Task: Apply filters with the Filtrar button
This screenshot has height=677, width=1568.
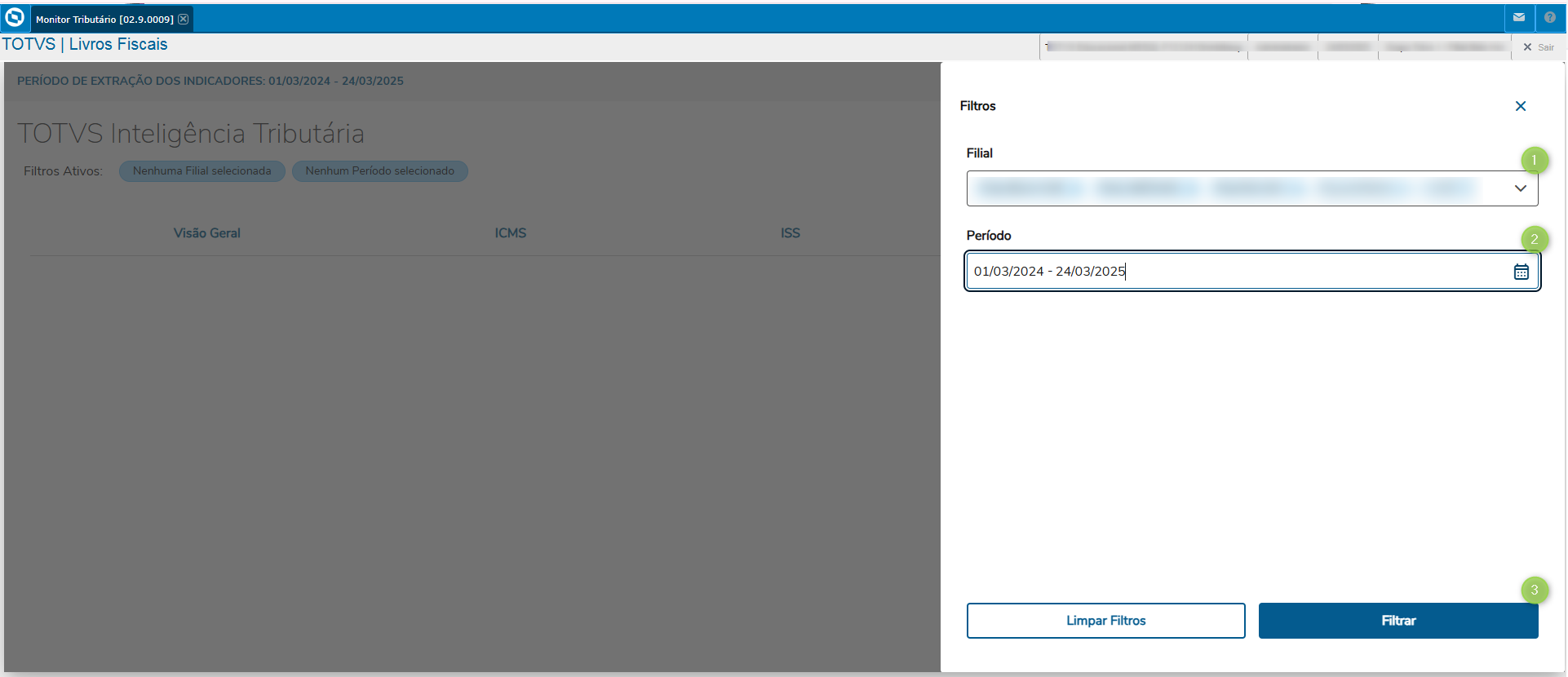Action: [x=1398, y=621]
